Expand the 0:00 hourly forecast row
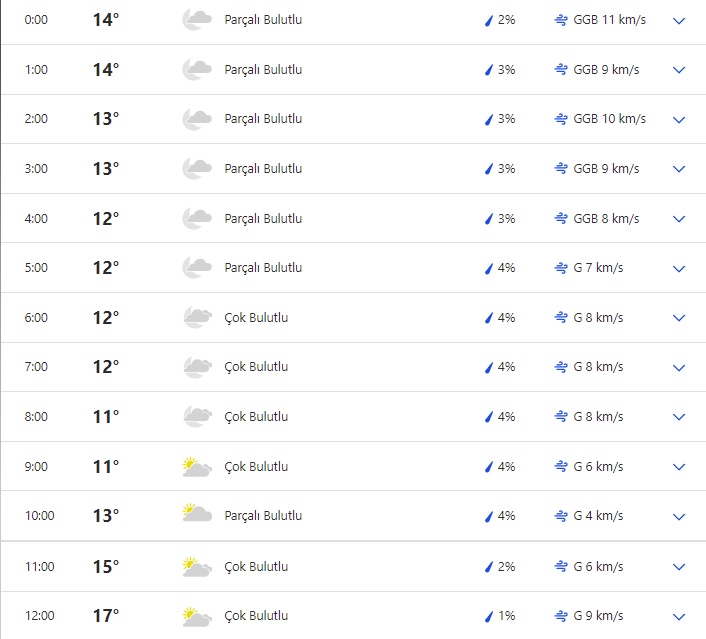 click(679, 20)
